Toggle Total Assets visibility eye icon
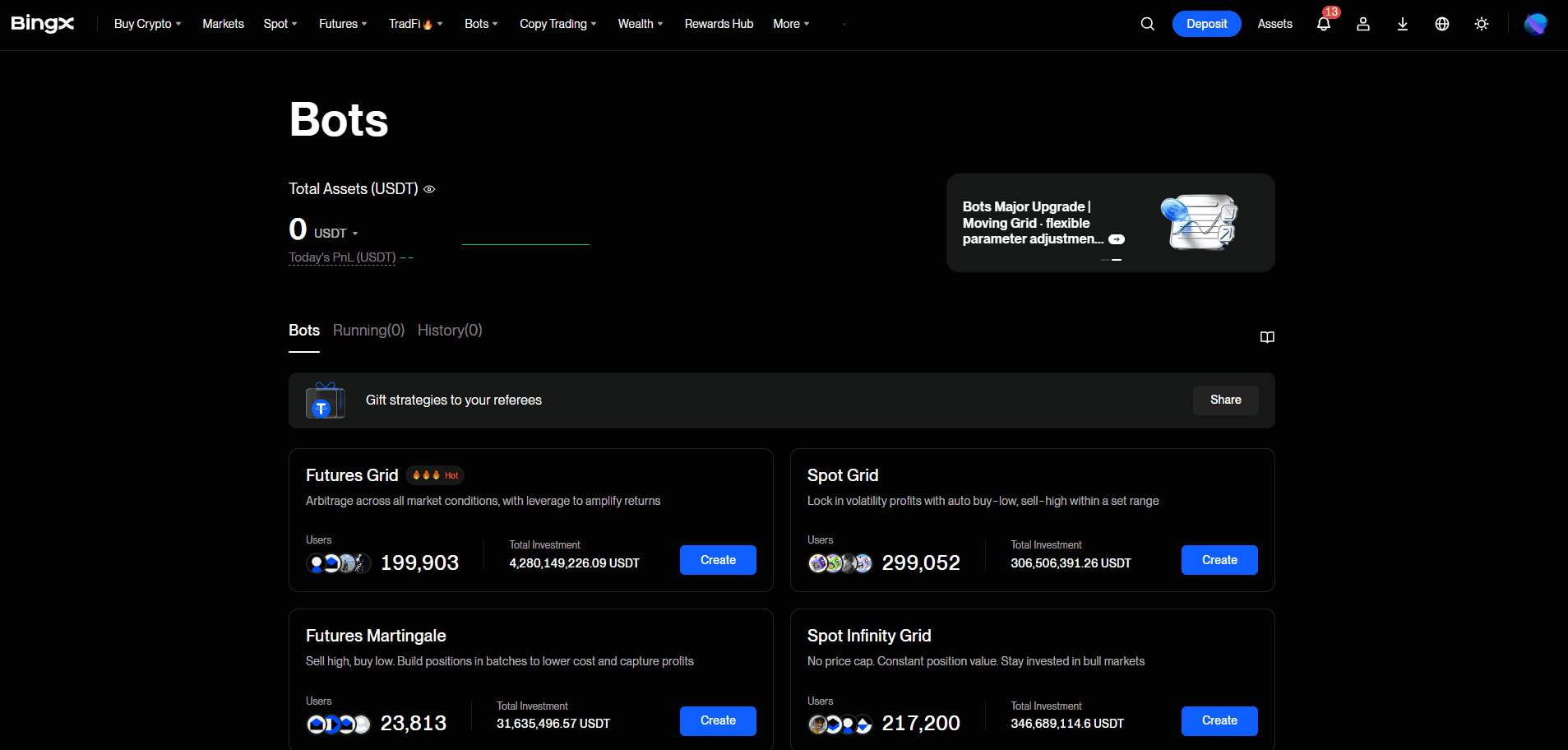The image size is (1568, 750). pyautogui.click(x=429, y=189)
